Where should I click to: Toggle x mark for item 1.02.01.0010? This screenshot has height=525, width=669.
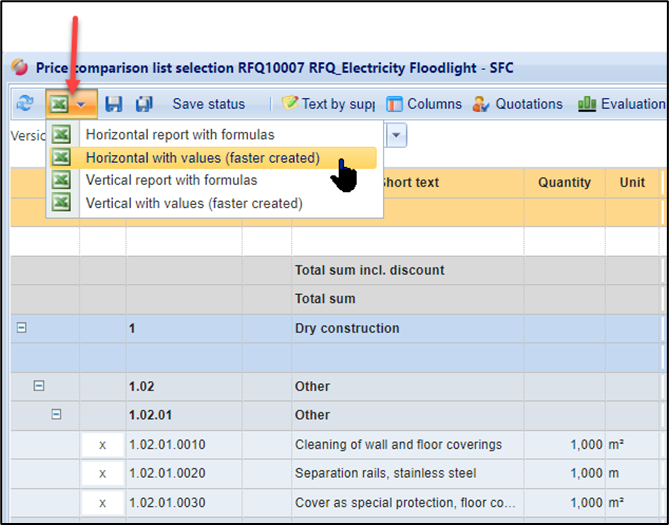point(102,444)
